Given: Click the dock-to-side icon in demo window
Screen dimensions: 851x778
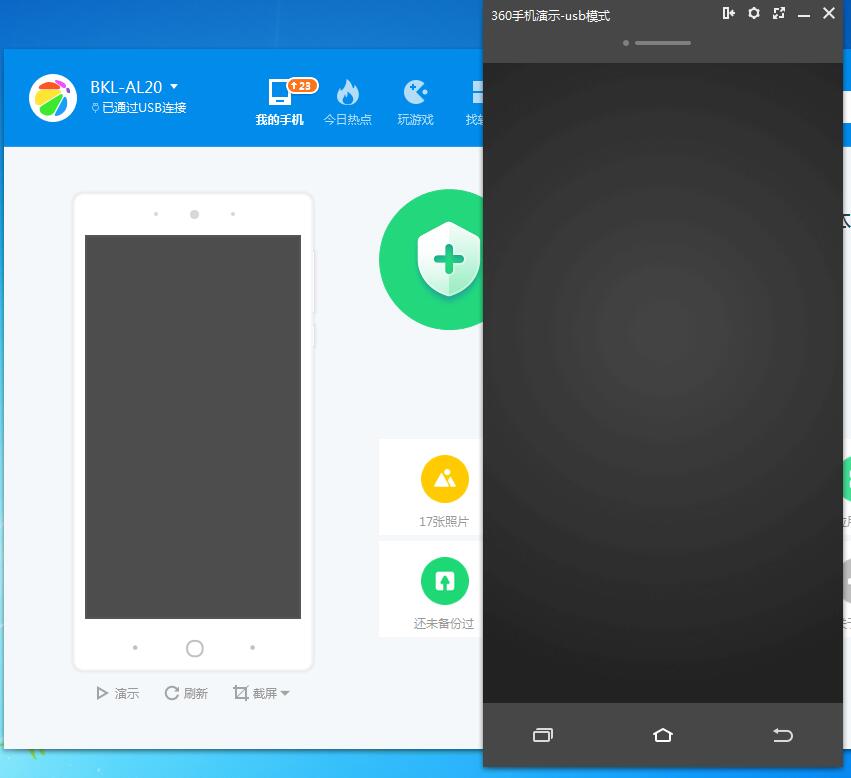Looking at the screenshot, I should coord(728,13).
